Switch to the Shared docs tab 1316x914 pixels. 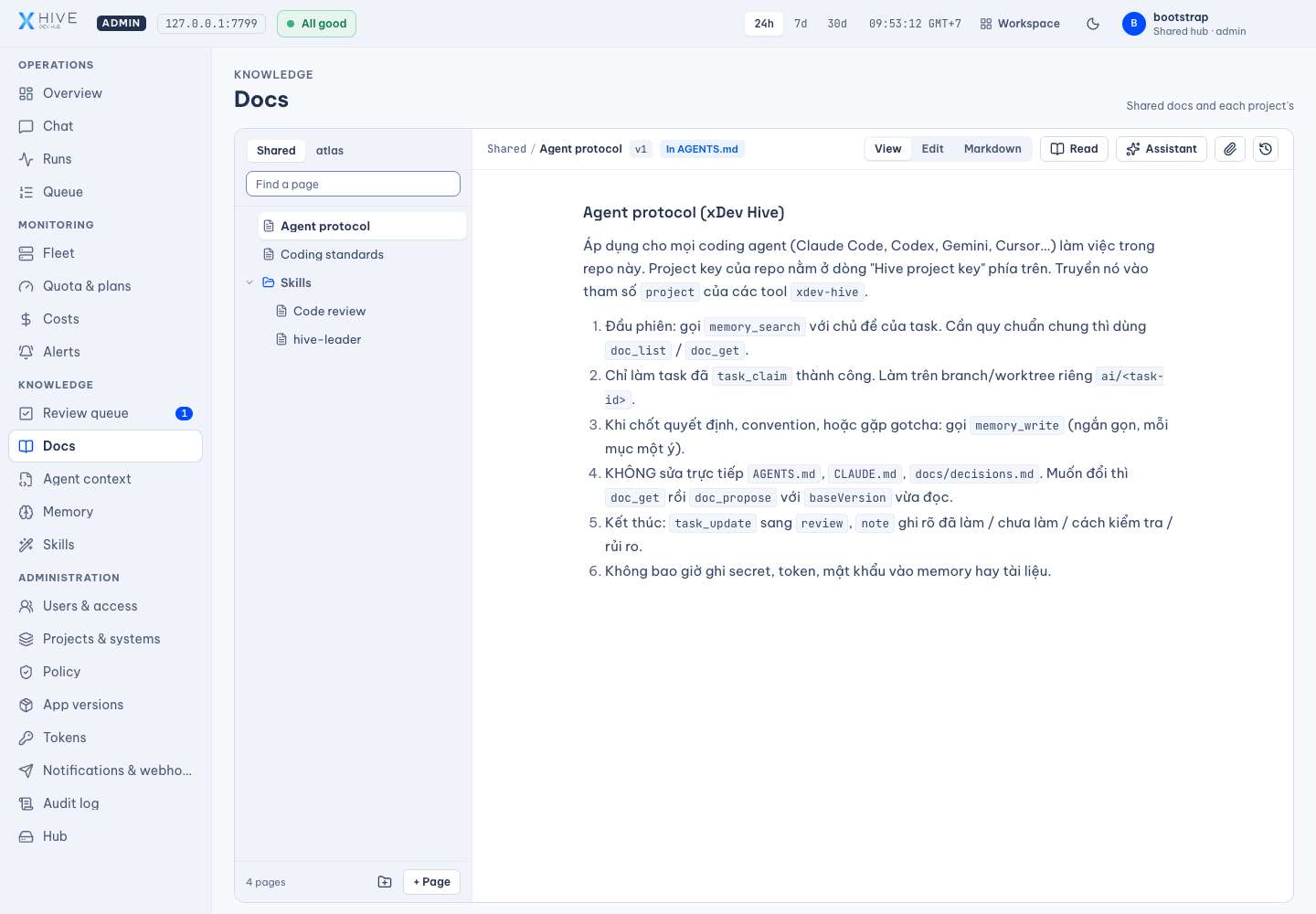276,151
